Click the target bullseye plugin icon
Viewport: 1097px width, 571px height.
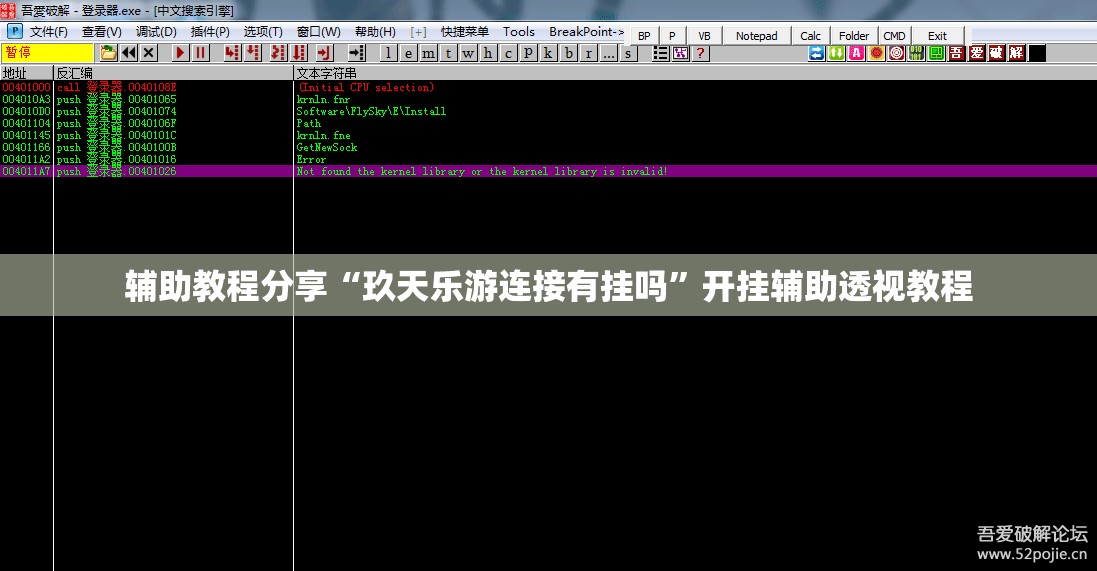point(896,53)
